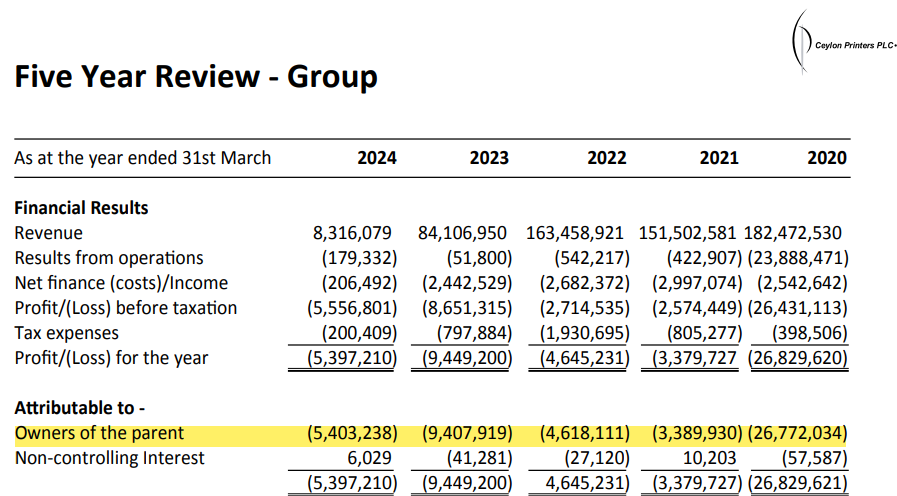Select pre-tax loss (5,556,801)
Viewport: 897px width, 496px height.
pos(352,308)
